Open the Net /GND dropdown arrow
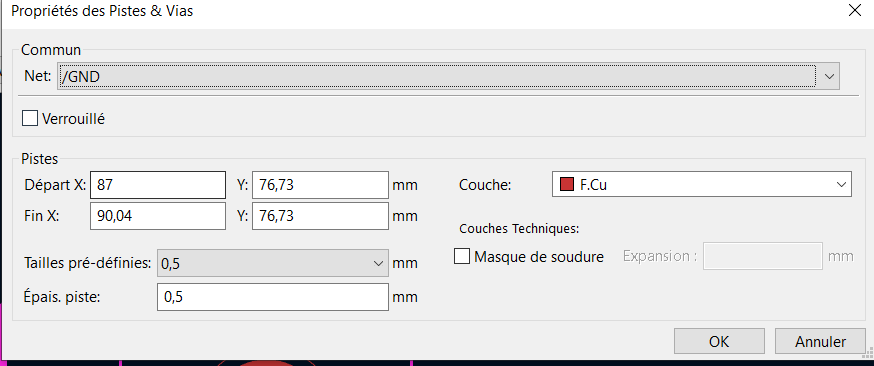Viewport: 874px width, 366px height. point(829,77)
